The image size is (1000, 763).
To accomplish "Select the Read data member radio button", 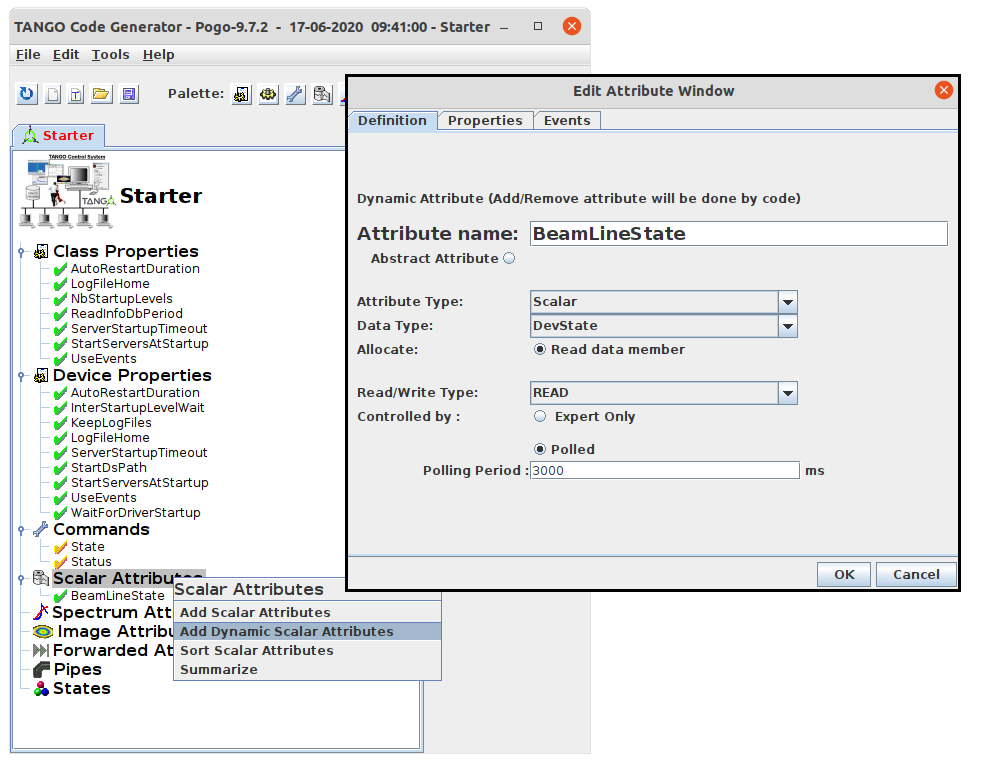I will pos(540,350).
